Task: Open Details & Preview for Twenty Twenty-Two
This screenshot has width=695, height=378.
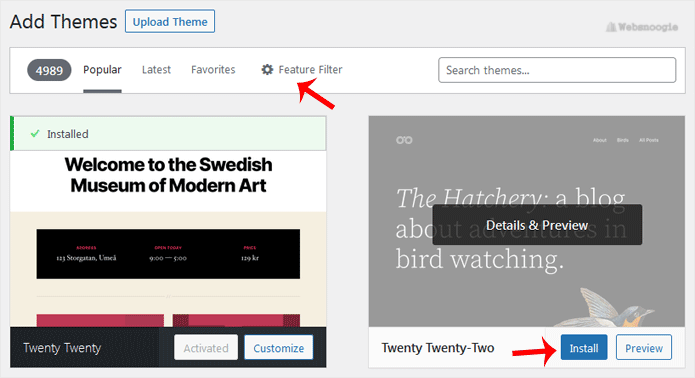Action: coord(537,225)
